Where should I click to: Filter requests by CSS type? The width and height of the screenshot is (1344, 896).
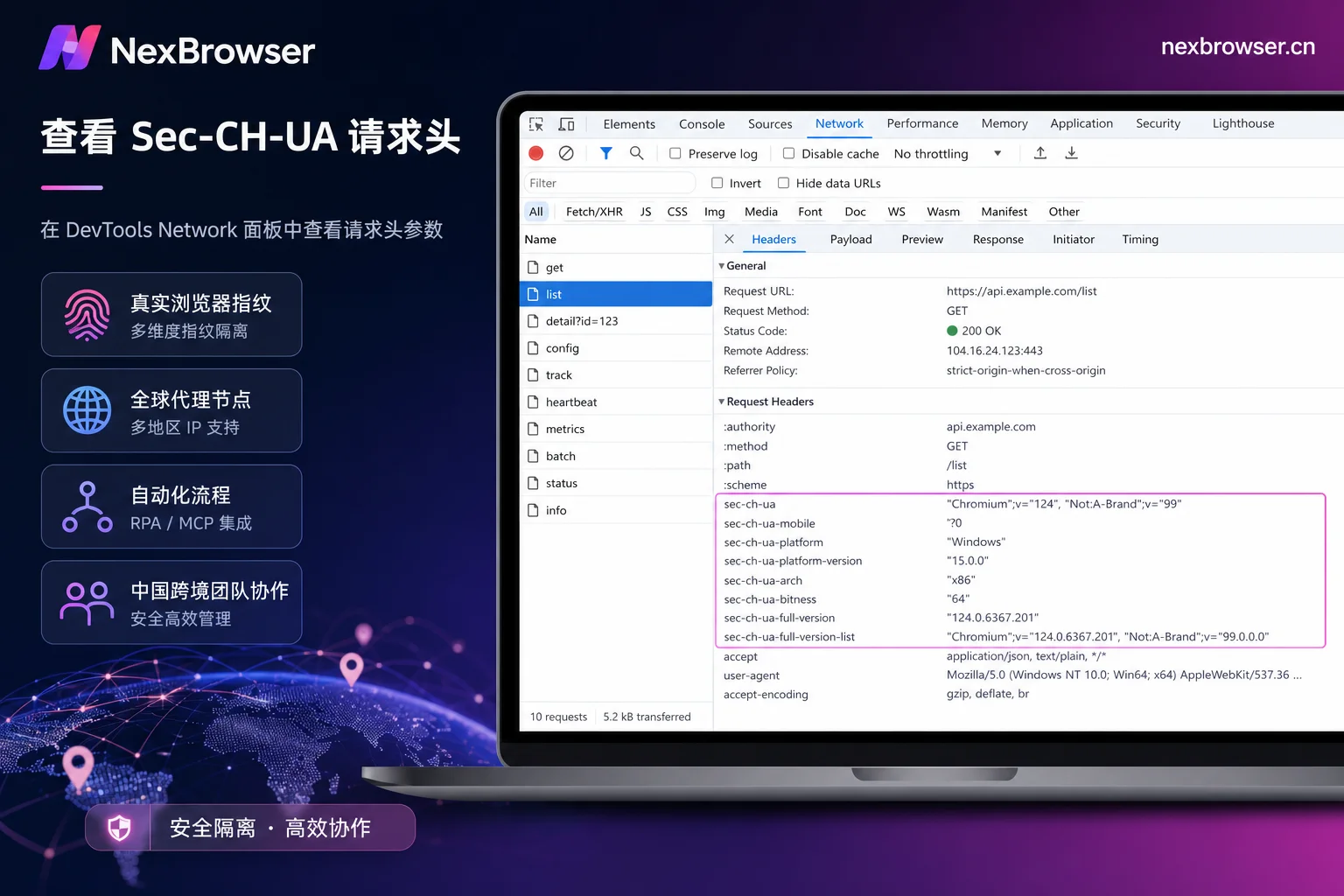tap(677, 212)
